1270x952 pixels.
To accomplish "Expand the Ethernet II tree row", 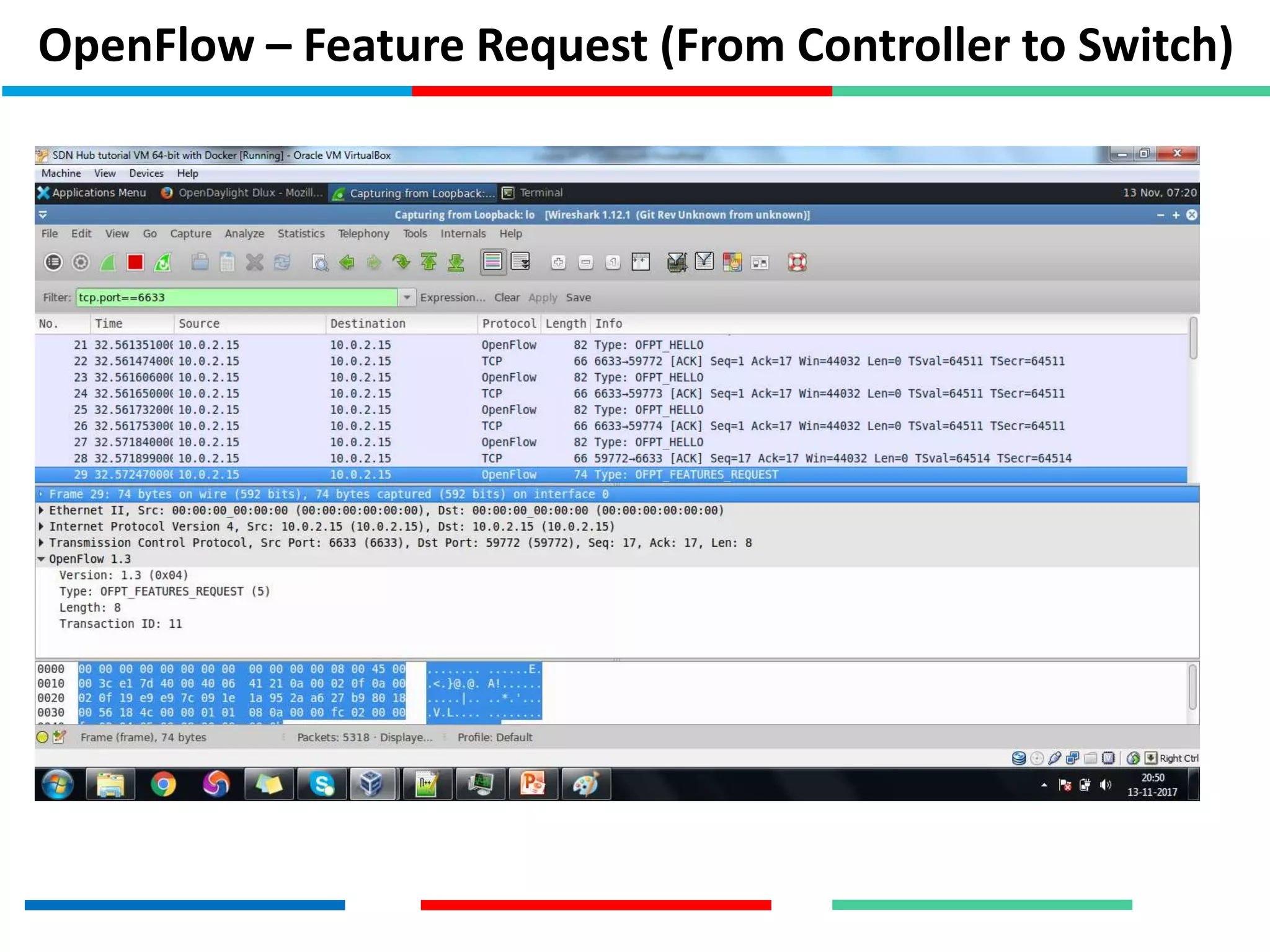I will pyautogui.click(x=42, y=510).
